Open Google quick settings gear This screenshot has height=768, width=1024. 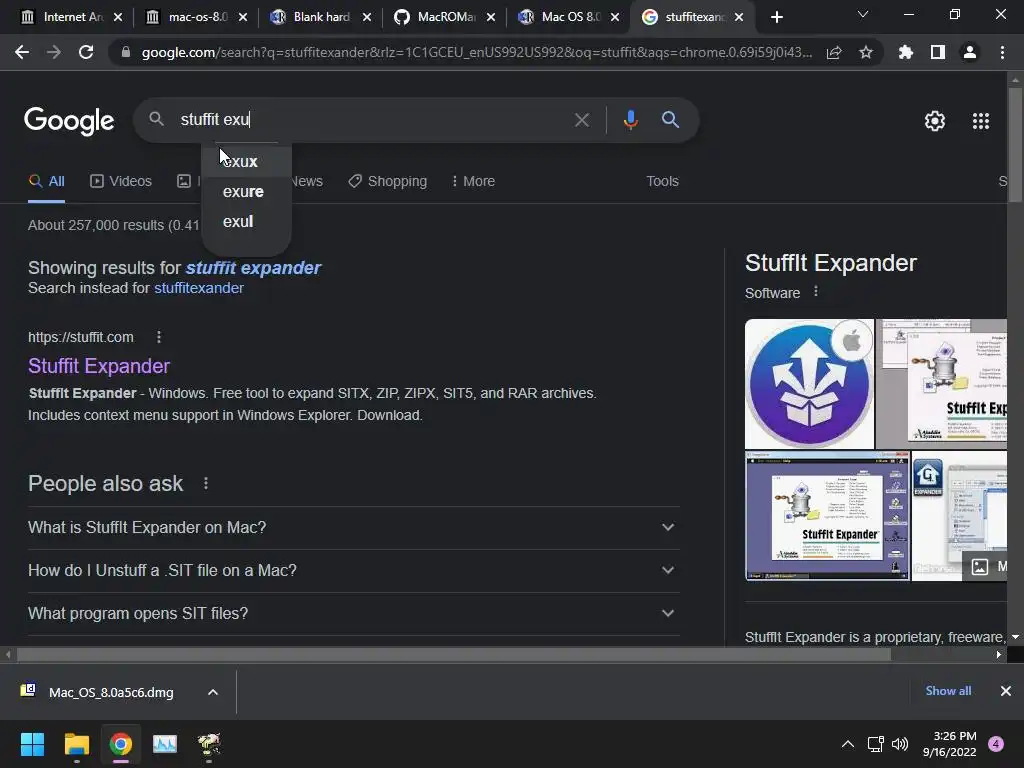(x=935, y=121)
